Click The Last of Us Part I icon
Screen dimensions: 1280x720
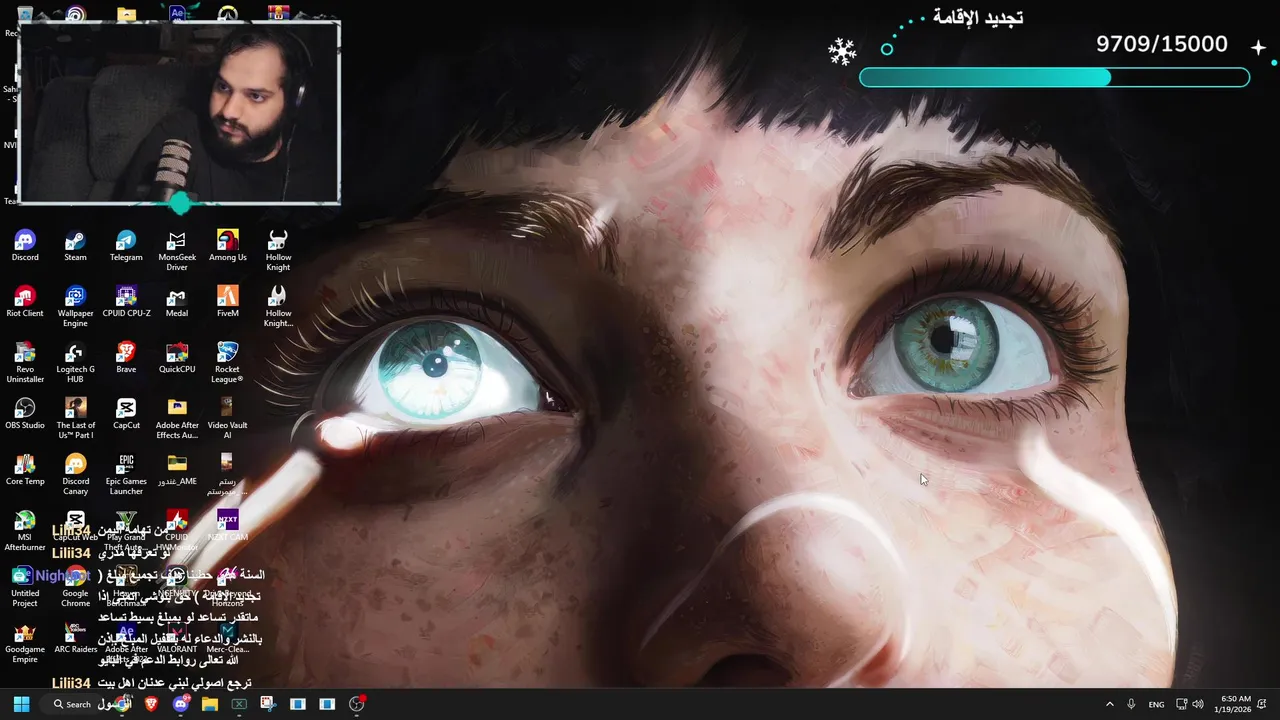point(75,419)
